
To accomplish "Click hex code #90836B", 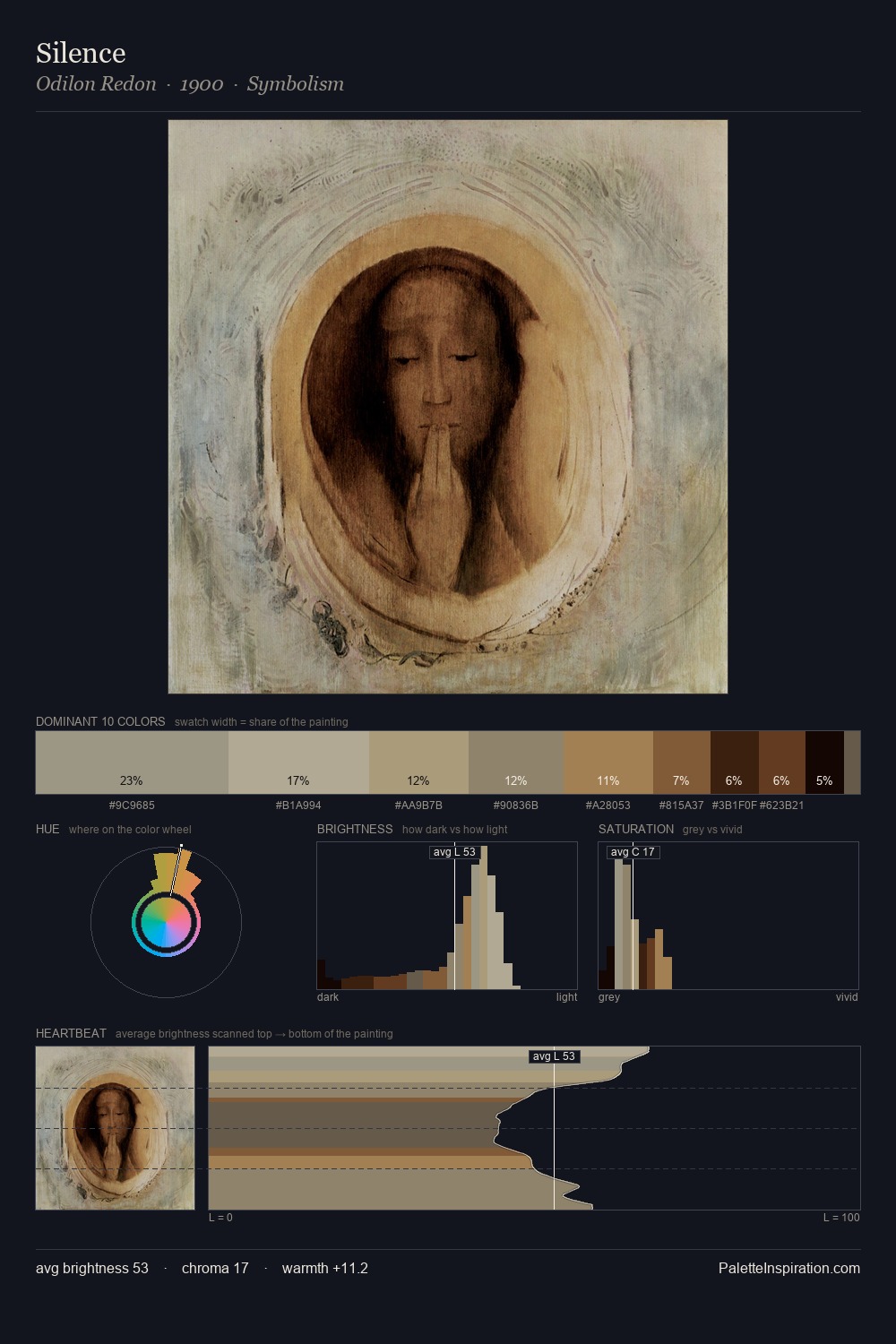I will pyautogui.click(x=516, y=805).
